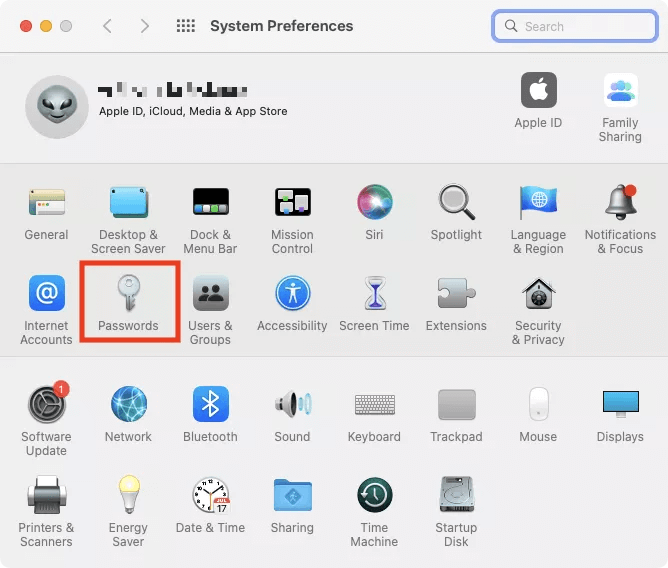Click the back navigation arrow
This screenshot has width=668, height=568.
coord(108,27)
